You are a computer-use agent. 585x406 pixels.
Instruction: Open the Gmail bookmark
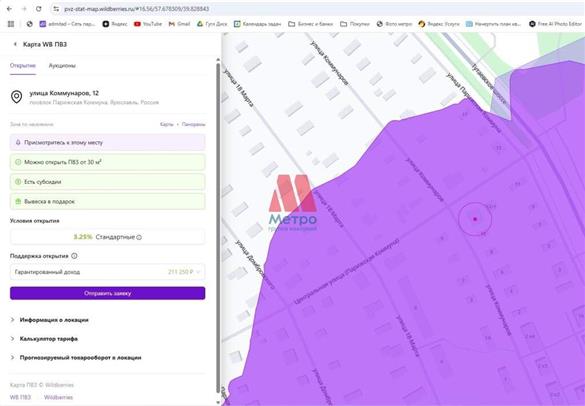coord(179,24)
